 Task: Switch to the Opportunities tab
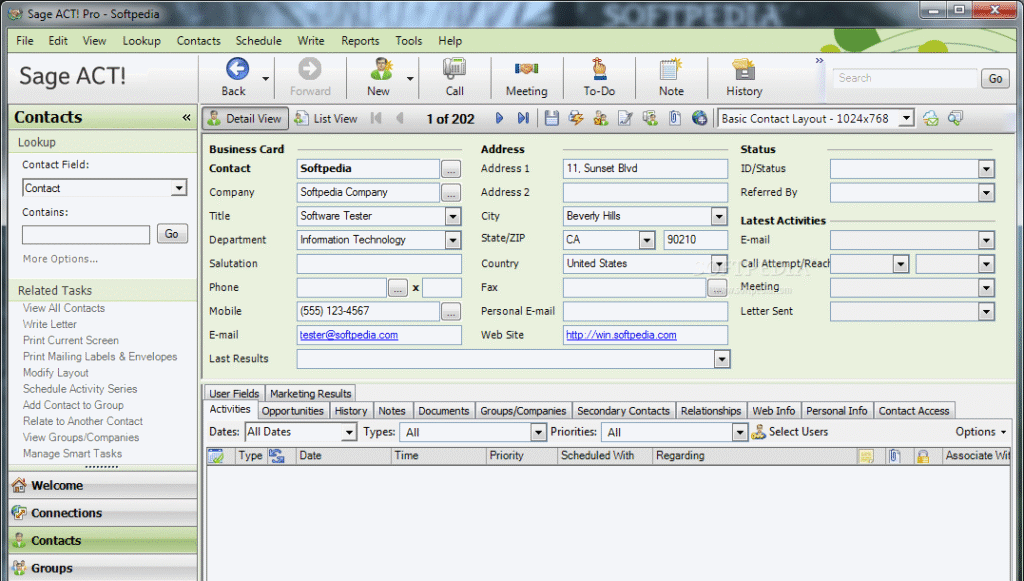(293, 411)
